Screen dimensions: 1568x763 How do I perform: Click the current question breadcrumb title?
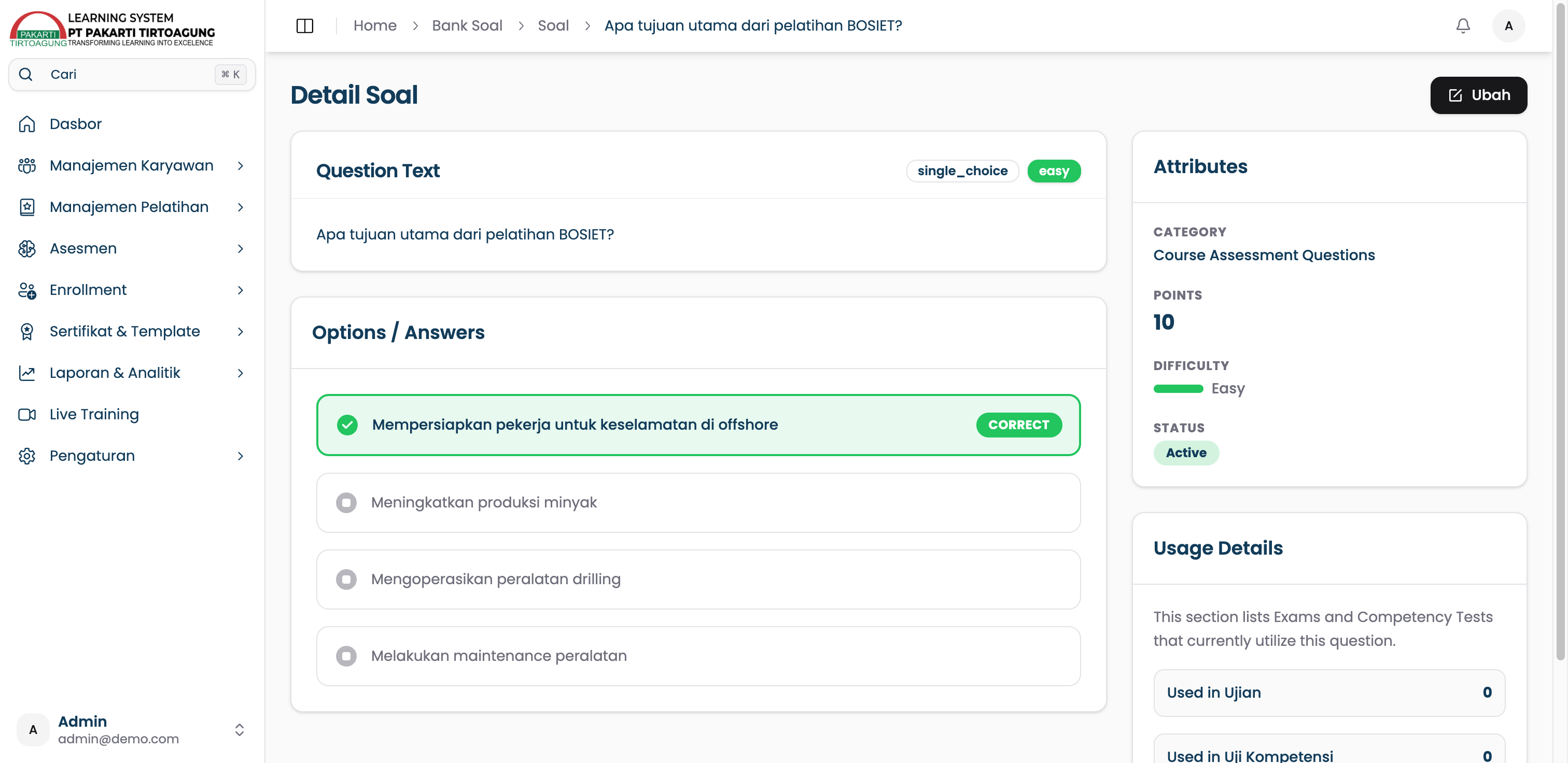click(753, 25)
